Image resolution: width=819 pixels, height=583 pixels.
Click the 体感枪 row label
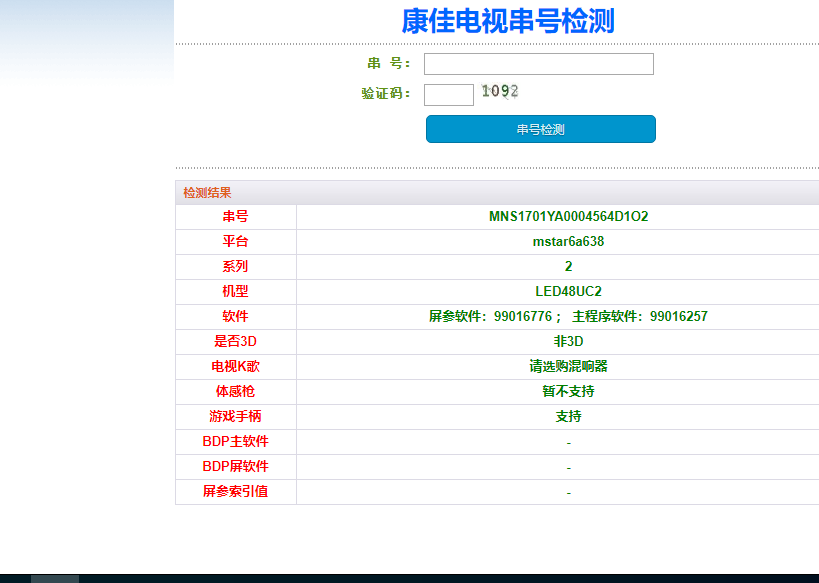pos(236,391)
